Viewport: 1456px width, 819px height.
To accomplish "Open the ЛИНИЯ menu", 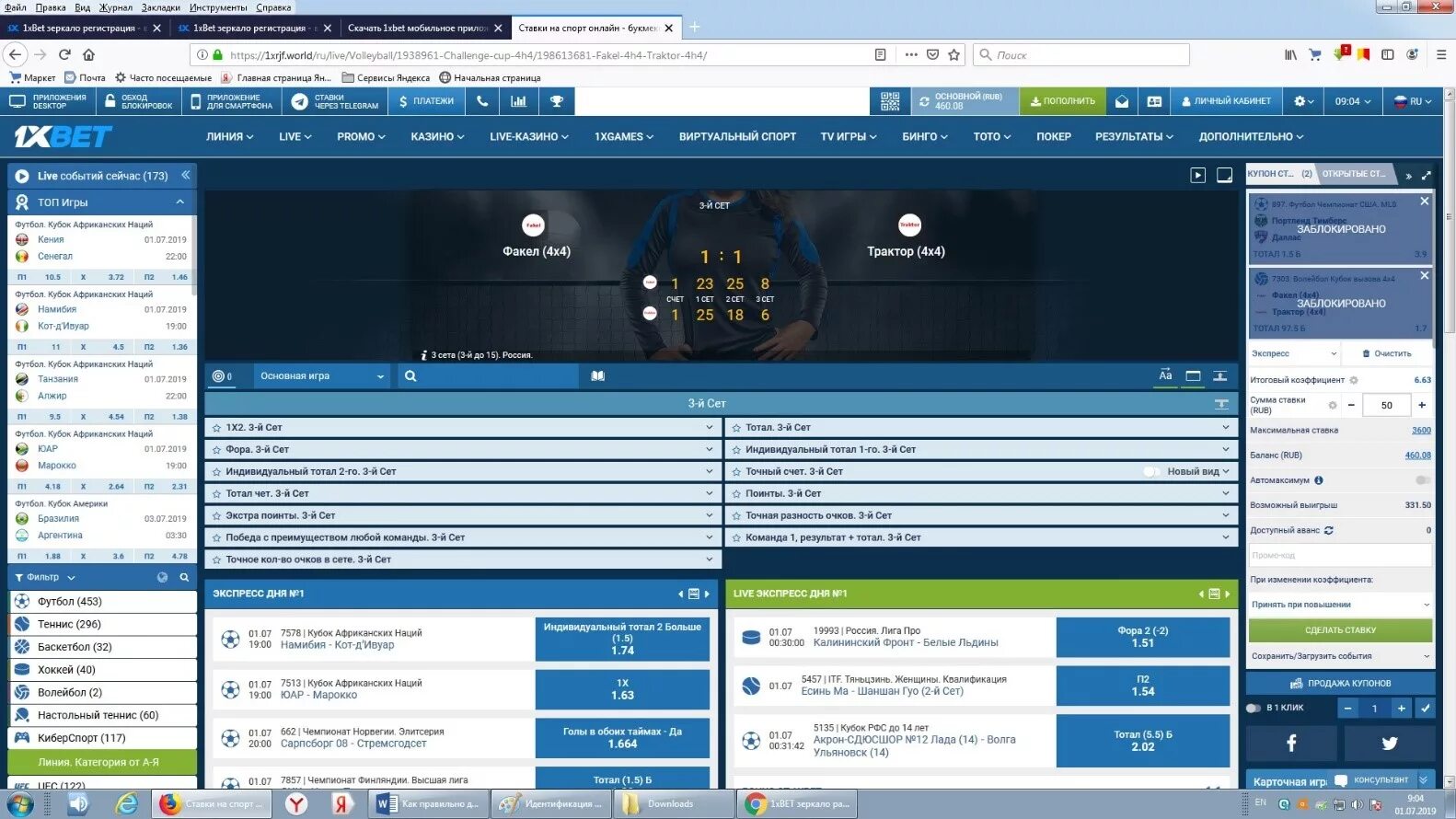I will [230, 136].
